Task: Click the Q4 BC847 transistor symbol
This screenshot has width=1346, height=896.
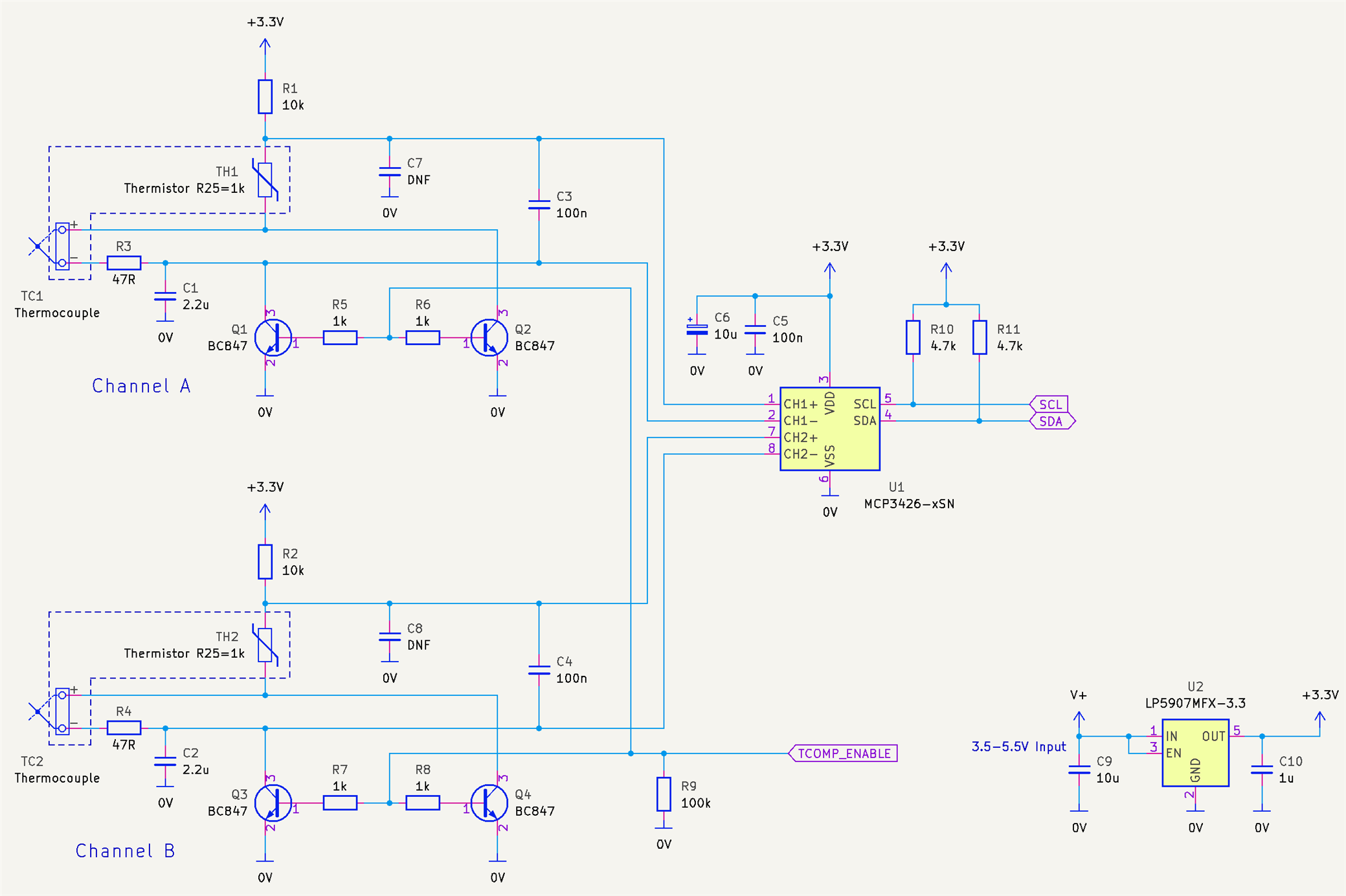Action: click(489, 803)
